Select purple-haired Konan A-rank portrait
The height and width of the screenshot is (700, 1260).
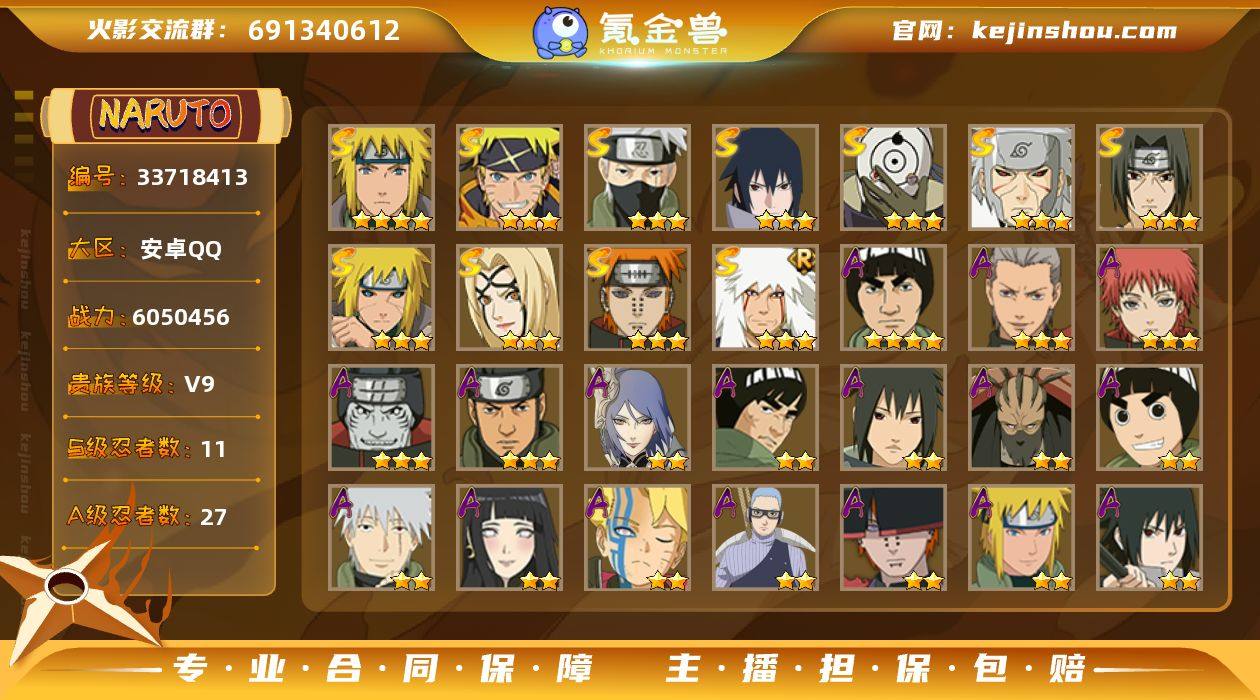[x=637, y=417]
